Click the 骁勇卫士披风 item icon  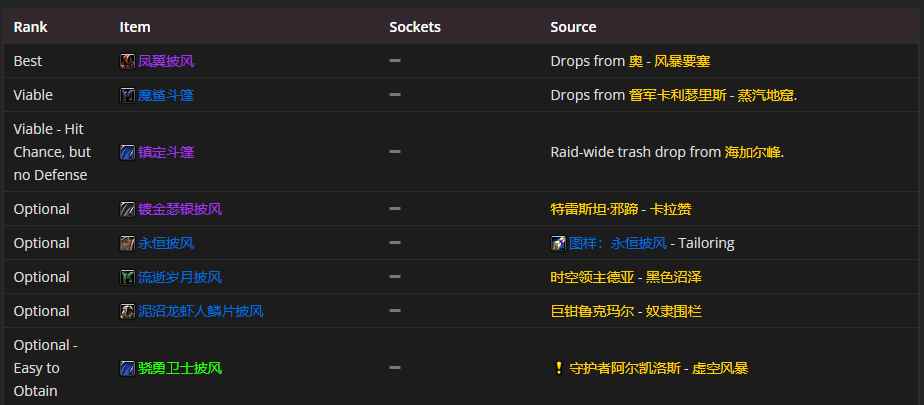pyautogui.click(x=127, y=368)
